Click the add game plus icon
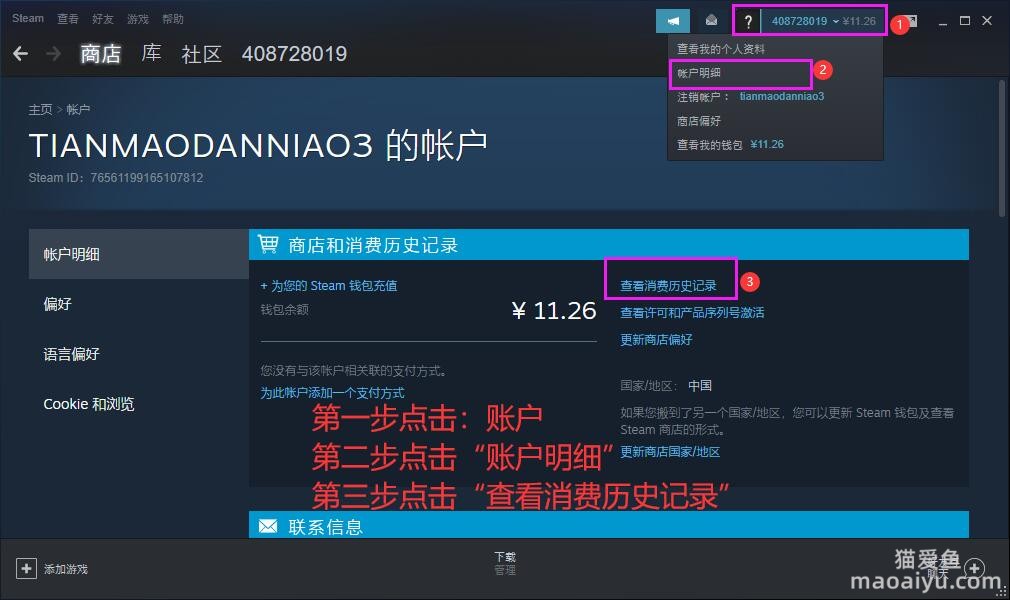 click(26, 568)
